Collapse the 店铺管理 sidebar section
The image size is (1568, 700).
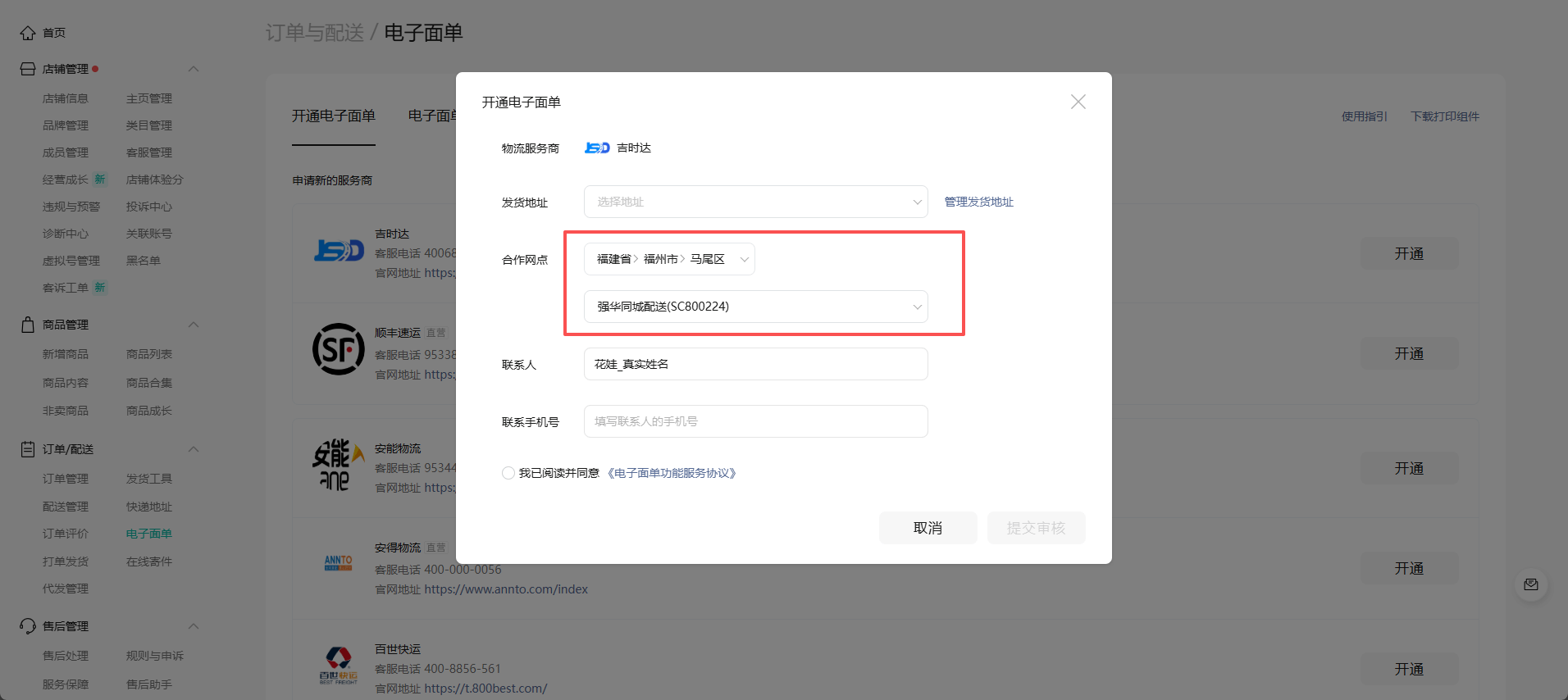click(194, 69)
